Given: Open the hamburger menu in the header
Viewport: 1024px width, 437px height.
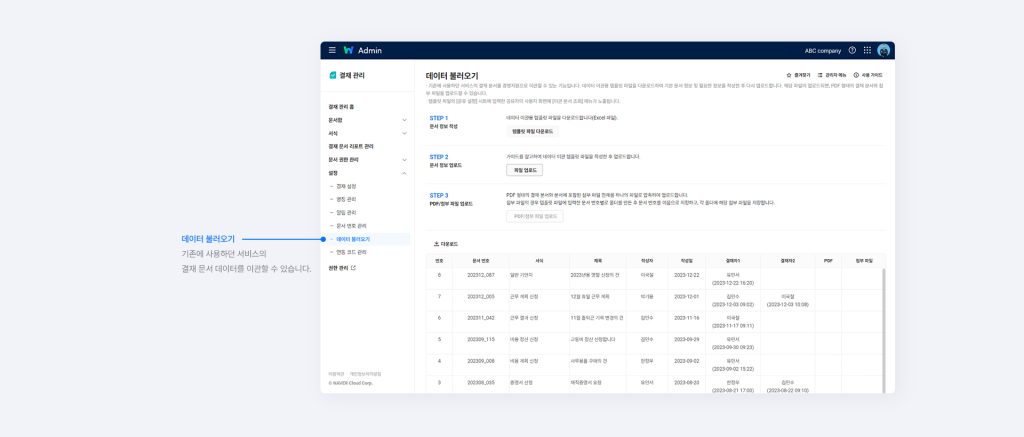Looking at the screenshot, I should tap(332, 50).
